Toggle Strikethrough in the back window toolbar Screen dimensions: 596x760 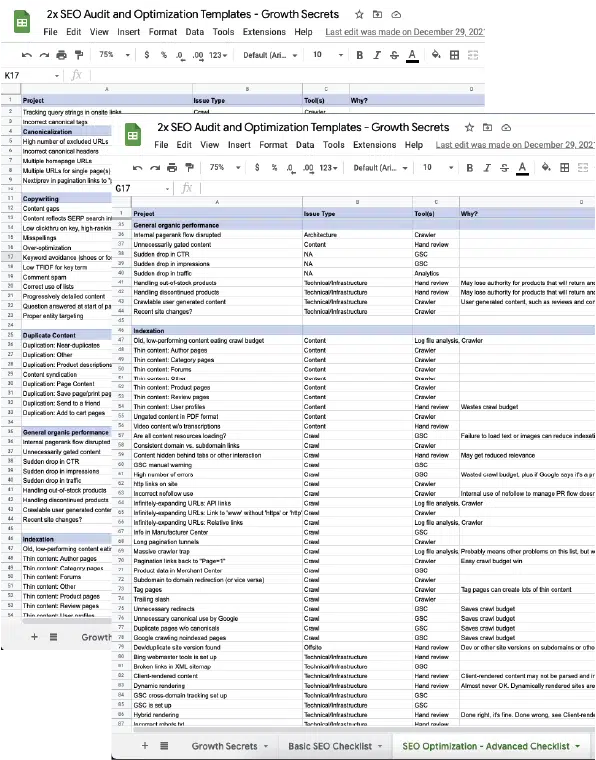[x=394, y=55]
